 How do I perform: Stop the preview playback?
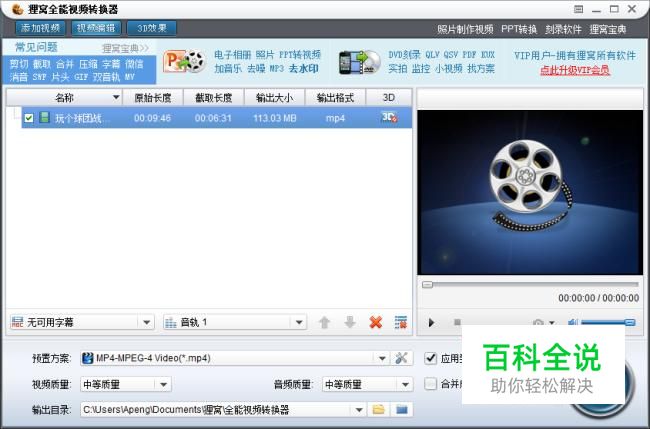(x=457, y=322)
